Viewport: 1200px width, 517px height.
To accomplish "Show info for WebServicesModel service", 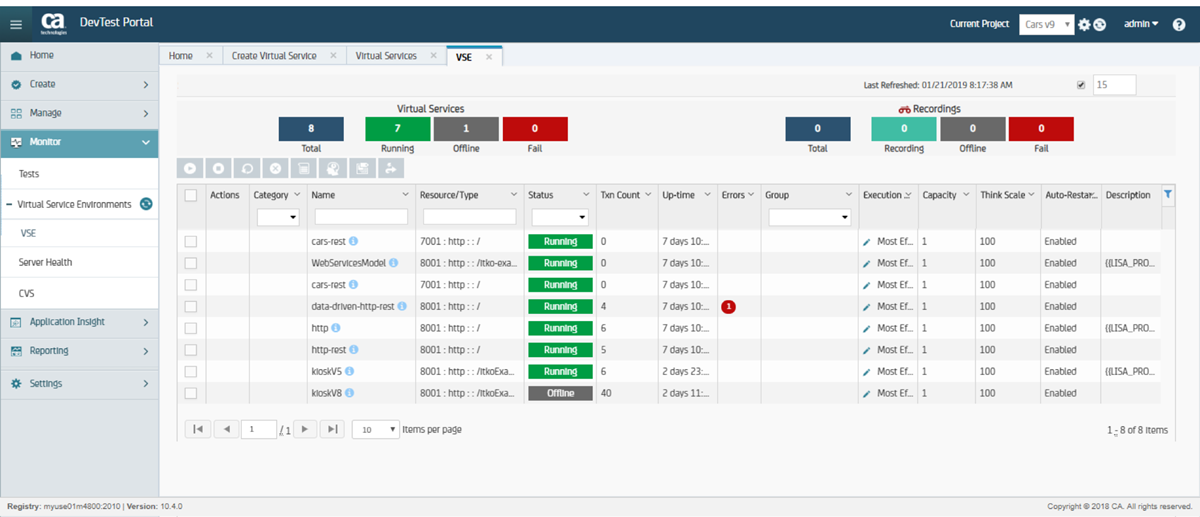I will pyautogui.click(x=393, y=263).
